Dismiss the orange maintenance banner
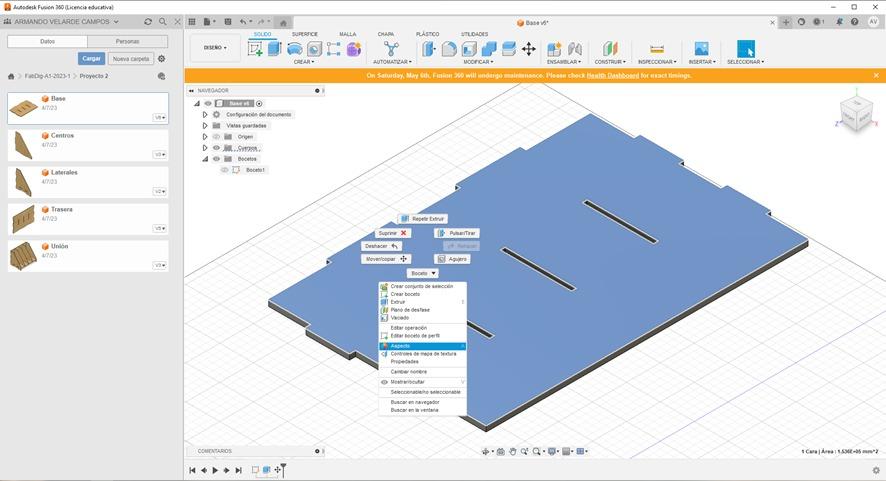Image resolution: width=886 pixels, height=481 pixels. point(876,75)
